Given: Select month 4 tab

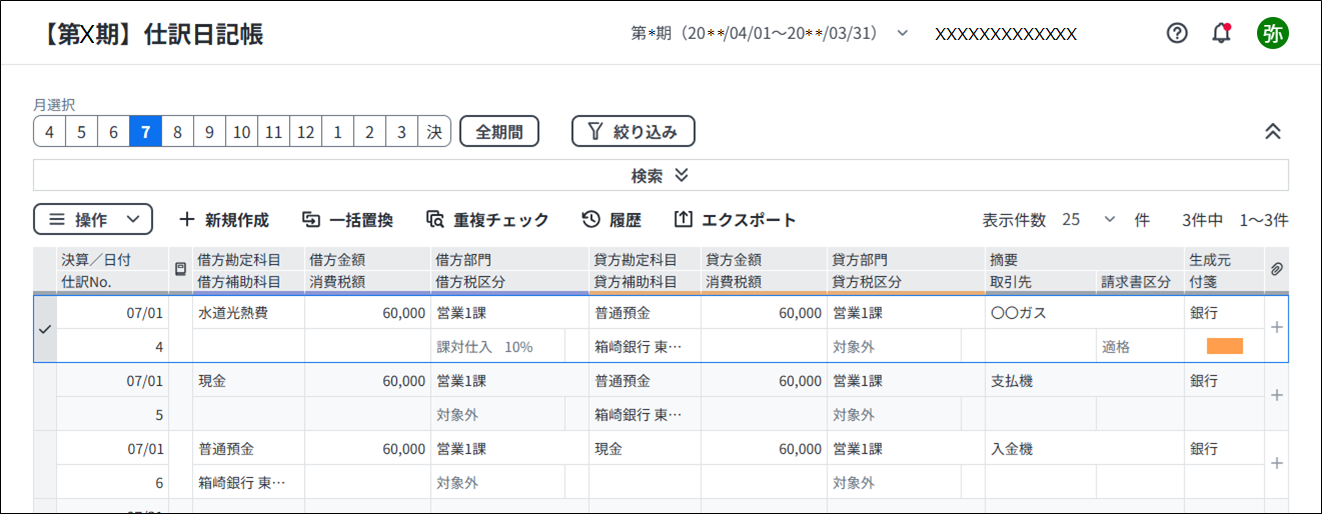Looking at the screenshot, I should click(49, 131).
